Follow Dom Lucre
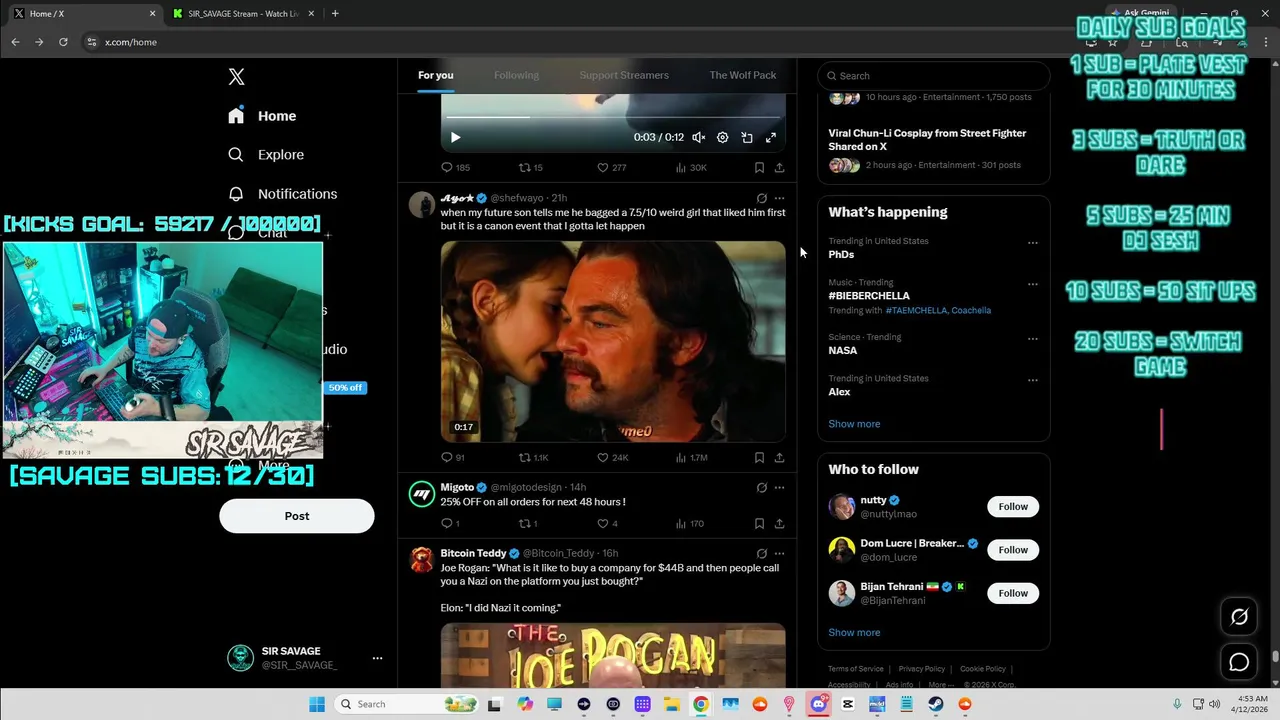Viewport: 1280px width, 720px height. 1013,550
